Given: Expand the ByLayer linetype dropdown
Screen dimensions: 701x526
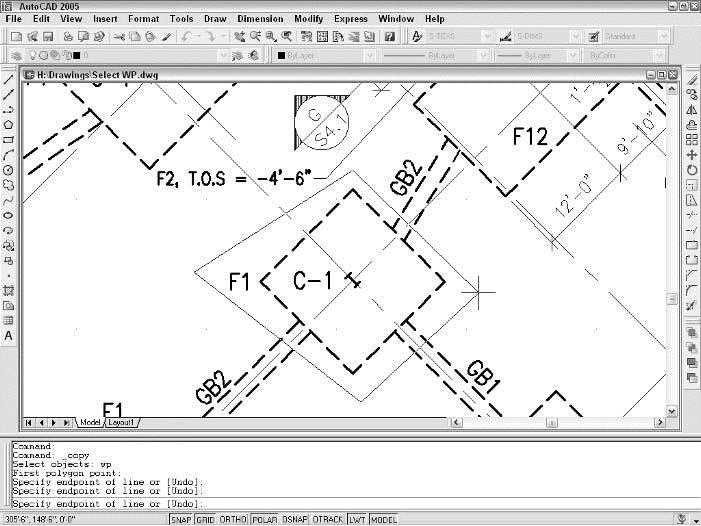Looking at the screenshot, I should [483, 55].
